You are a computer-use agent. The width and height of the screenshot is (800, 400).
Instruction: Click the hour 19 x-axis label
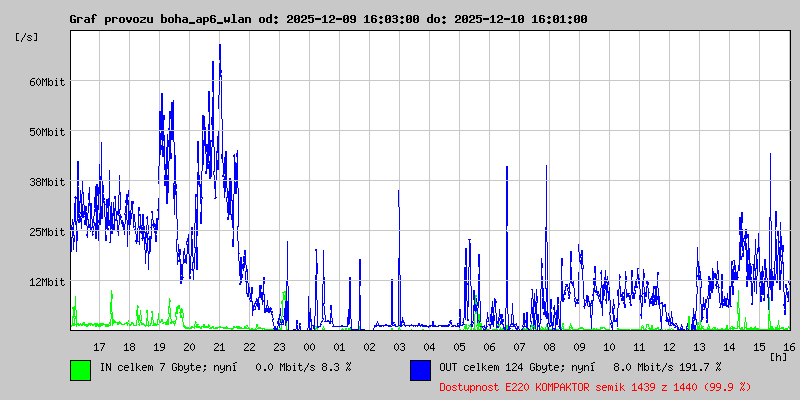(159, 347)
